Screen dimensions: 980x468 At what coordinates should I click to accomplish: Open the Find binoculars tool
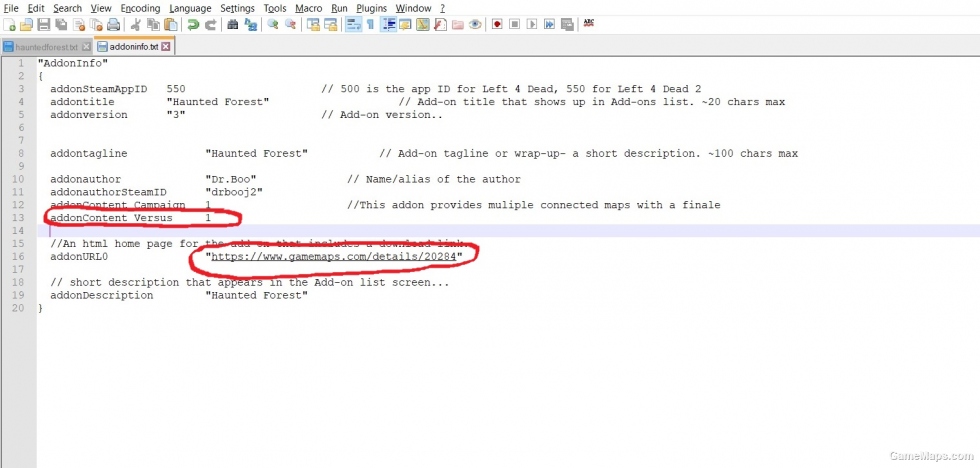pyautogui.click(x=232, y=25)
